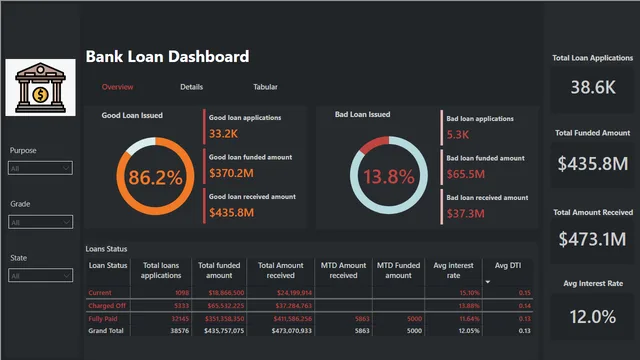Click the $18,866,500 funded amount cell
This screenshot has height=360, width=640.
coord(226,293)
